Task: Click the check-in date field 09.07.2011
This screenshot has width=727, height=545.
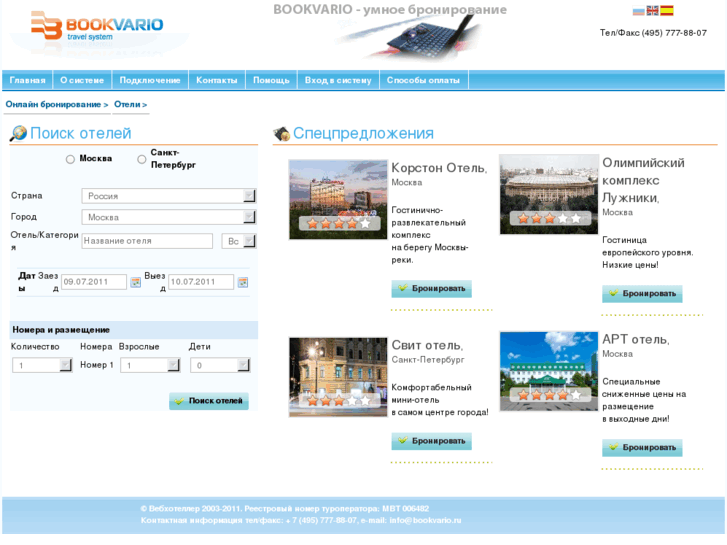Action: click(x=94, y=282)
